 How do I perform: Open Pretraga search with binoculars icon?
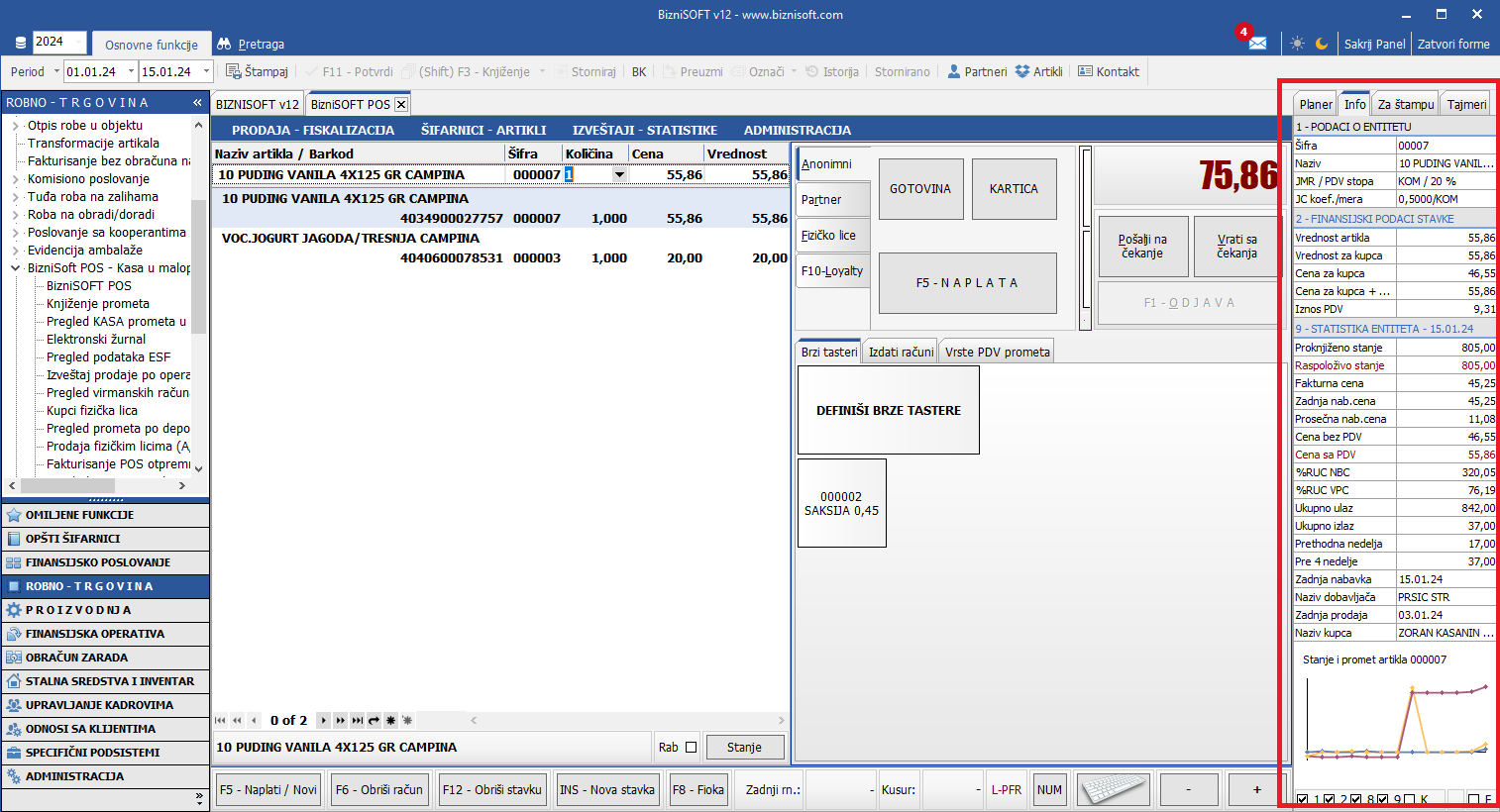coord(224,44)
